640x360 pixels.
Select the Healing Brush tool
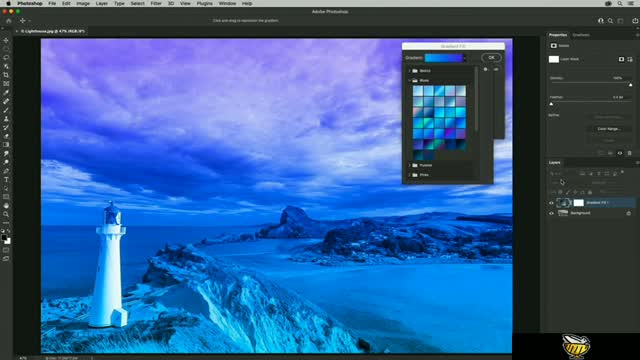point(6,101)
